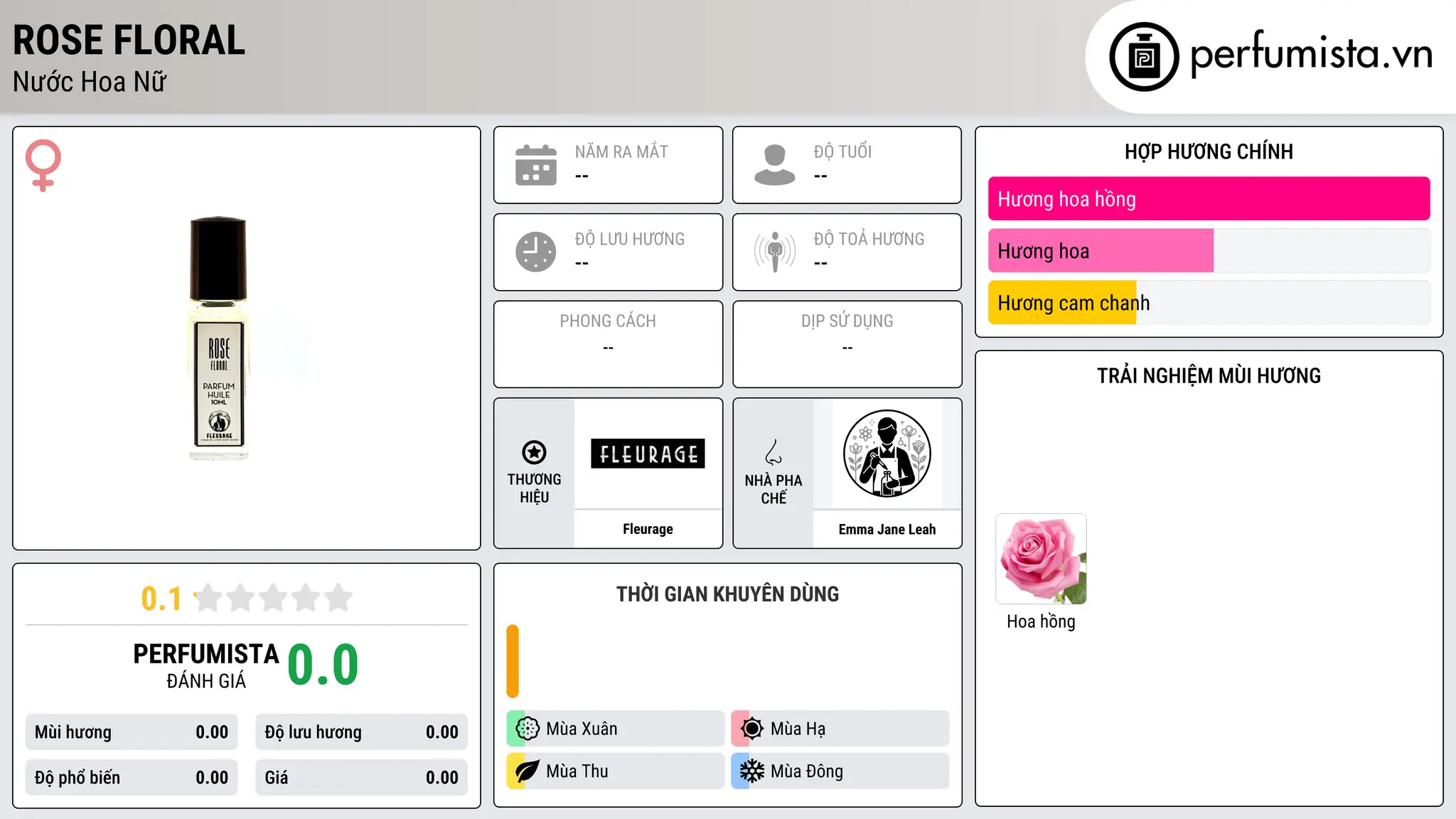Click the Rose Floral bottle image

pos(219,338)
